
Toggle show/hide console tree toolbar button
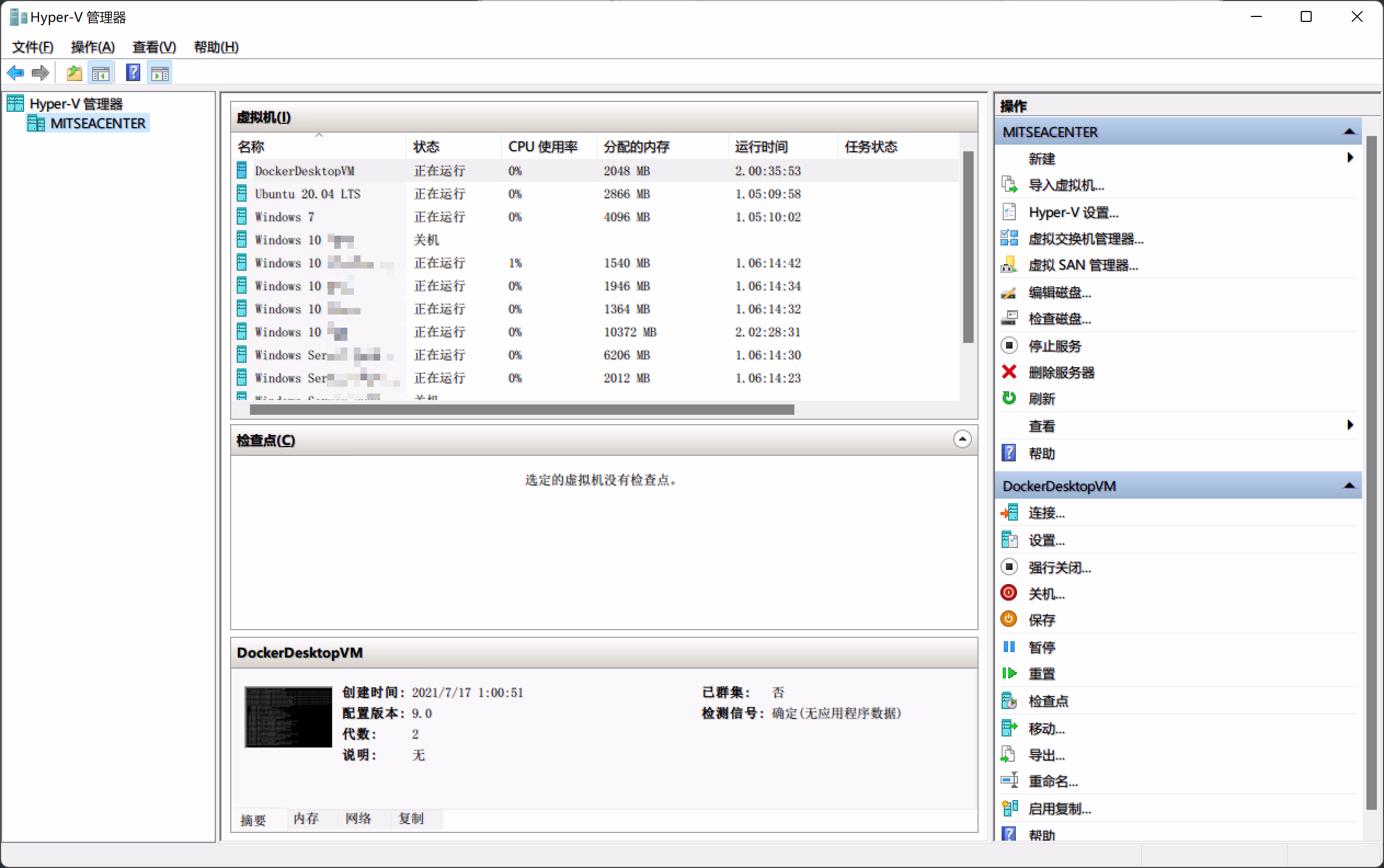click(101, 73)
